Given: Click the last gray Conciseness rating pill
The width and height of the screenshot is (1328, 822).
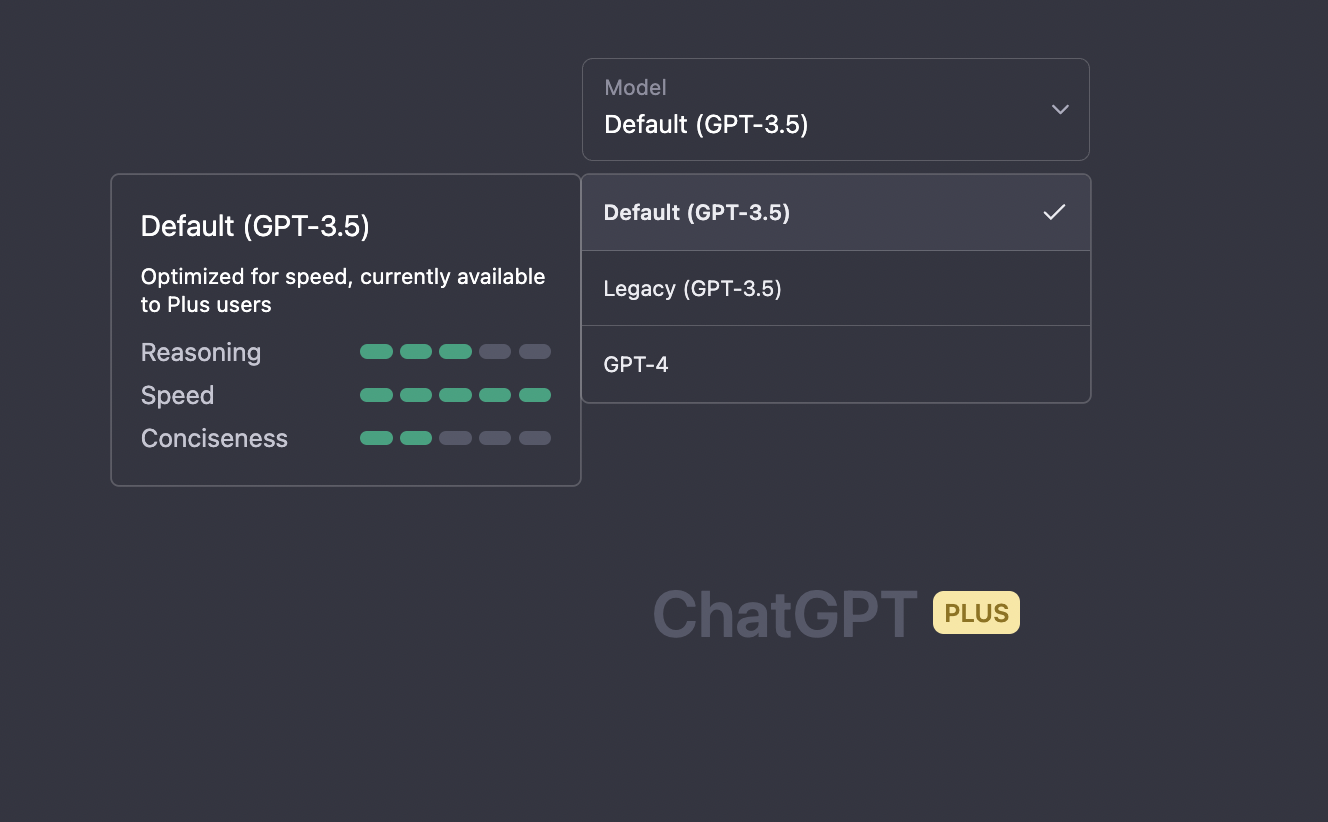Looking at the screenshot, I should click(x=535, y=438).
